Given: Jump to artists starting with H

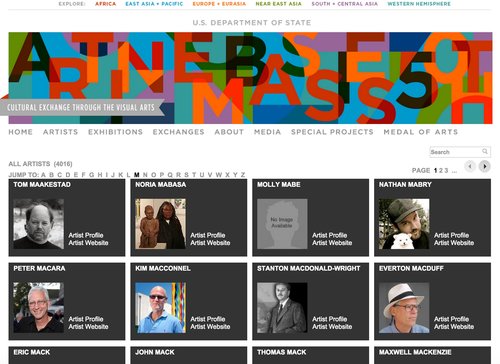Looking at the screenshot, I should tap(99, 175).
